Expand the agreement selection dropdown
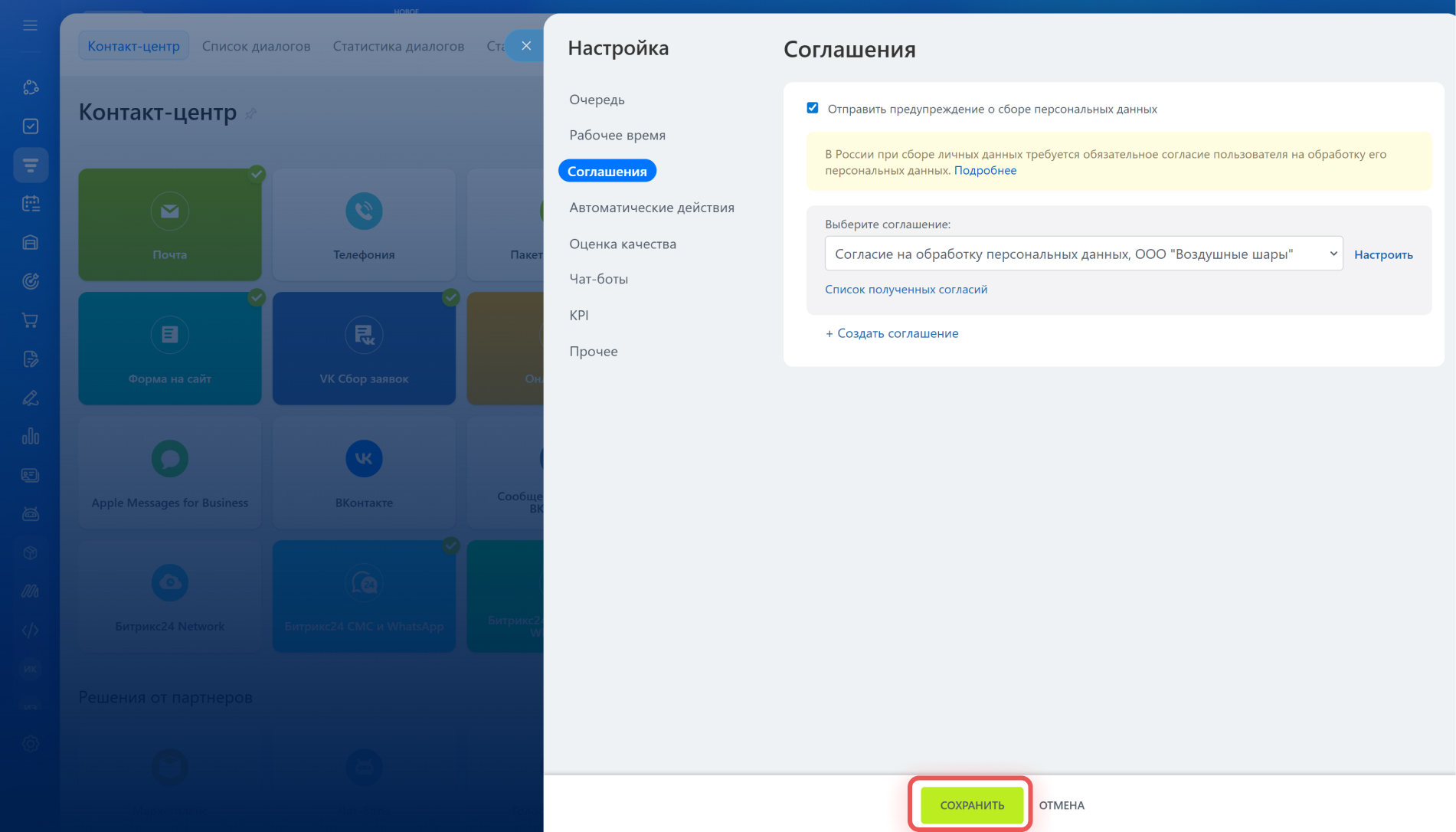 tap(1083, 254)
